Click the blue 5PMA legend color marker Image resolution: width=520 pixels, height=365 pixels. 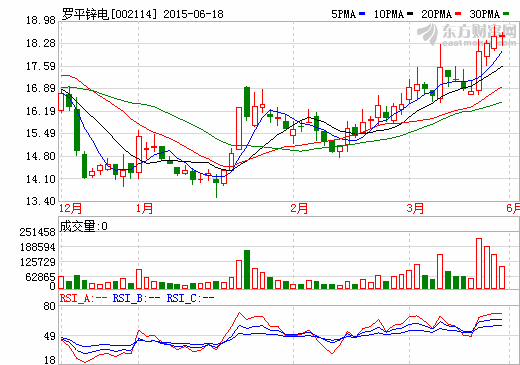pyautogui.click(x=362, y=14)
